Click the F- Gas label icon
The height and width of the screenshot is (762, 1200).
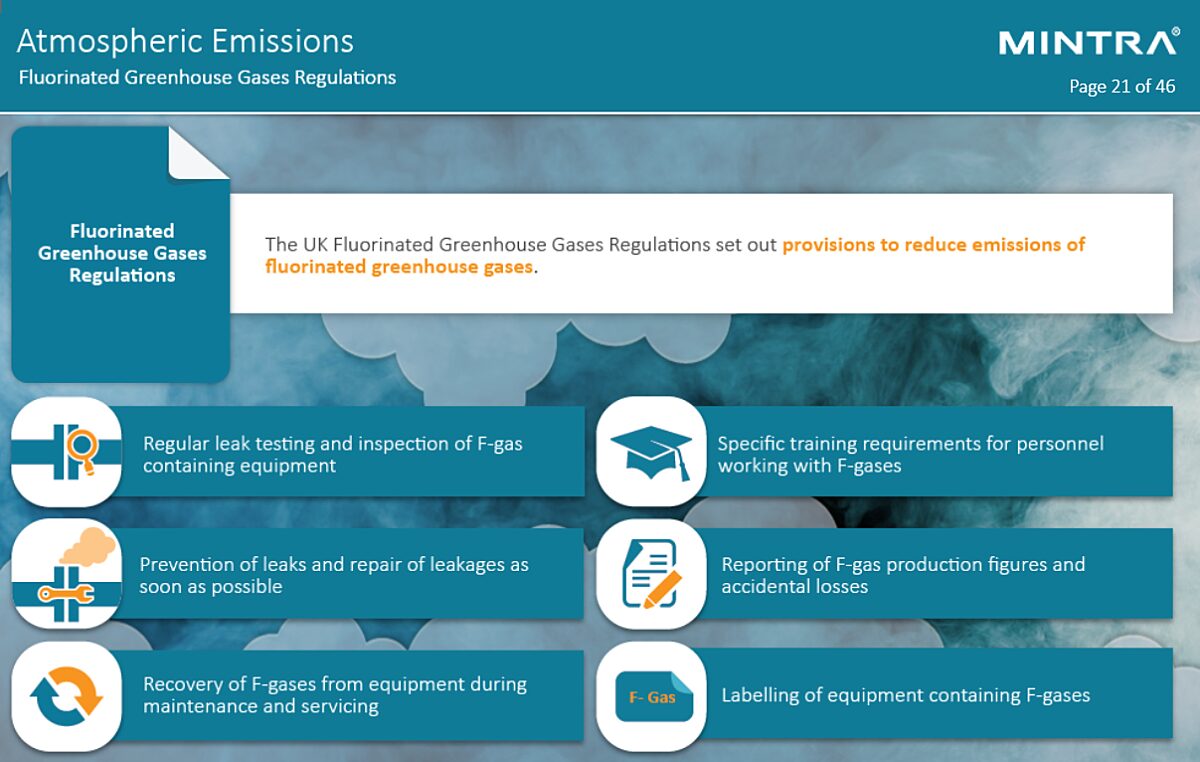651,696
